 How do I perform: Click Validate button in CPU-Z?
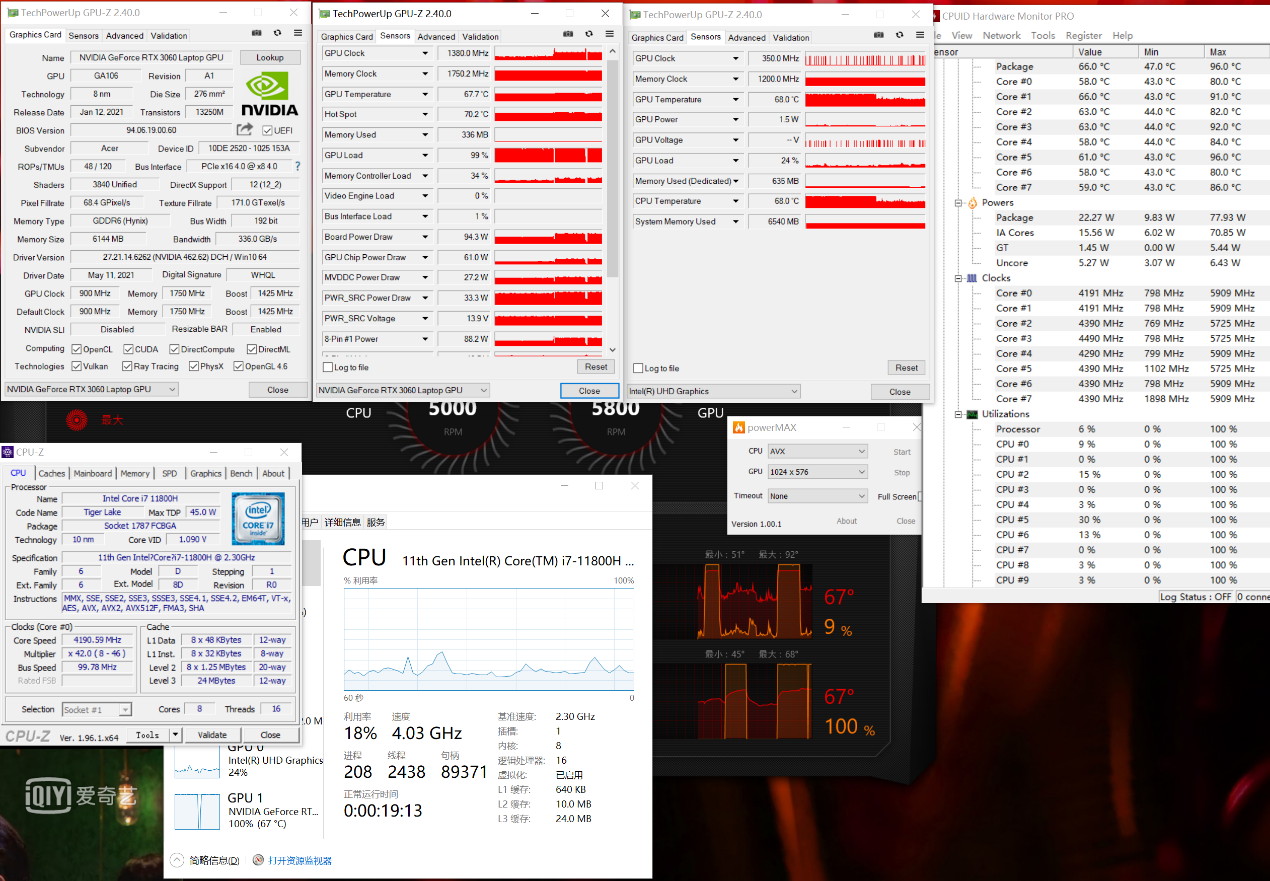212,735
